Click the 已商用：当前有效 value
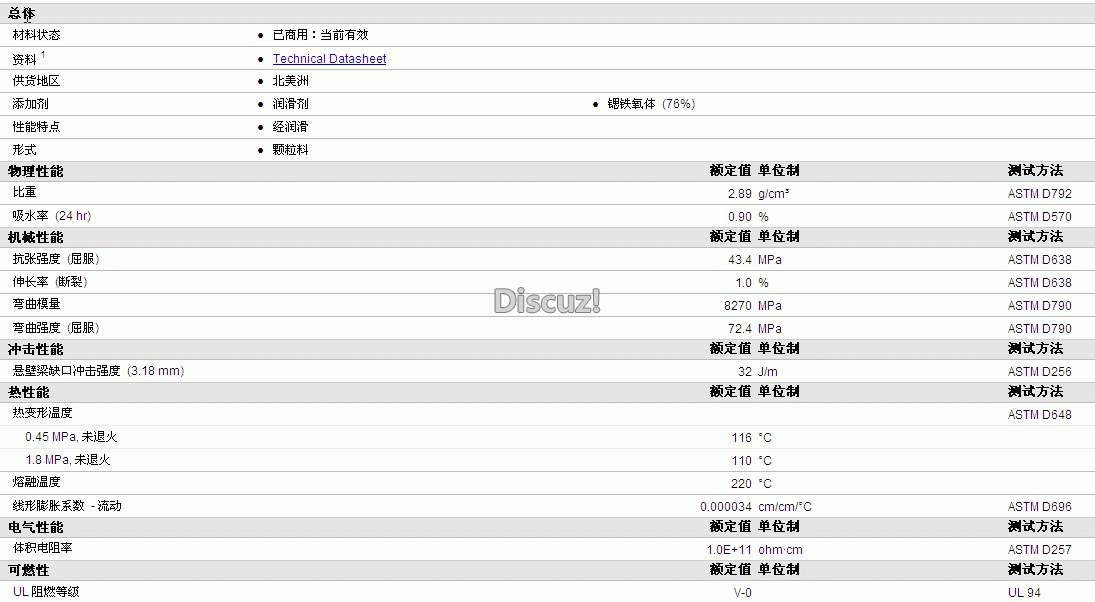Screen dimensions: 1095x602 pyautogui.click(x=321, y=35)
